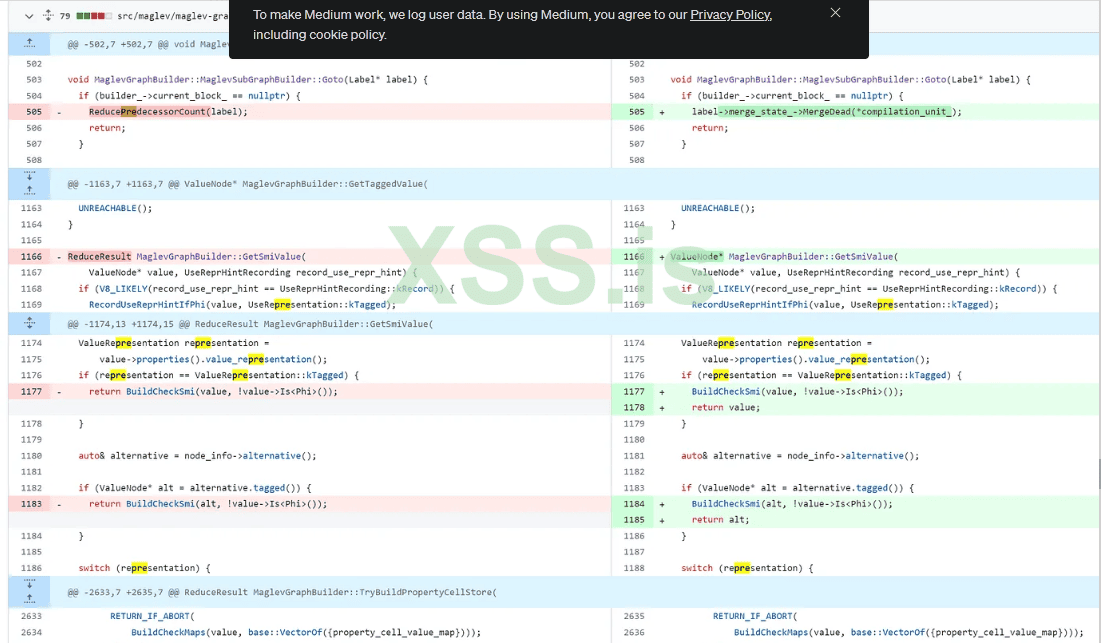Click left-side line number 1166
This screenshot has width=1101, height=643.
pos(32,257)
